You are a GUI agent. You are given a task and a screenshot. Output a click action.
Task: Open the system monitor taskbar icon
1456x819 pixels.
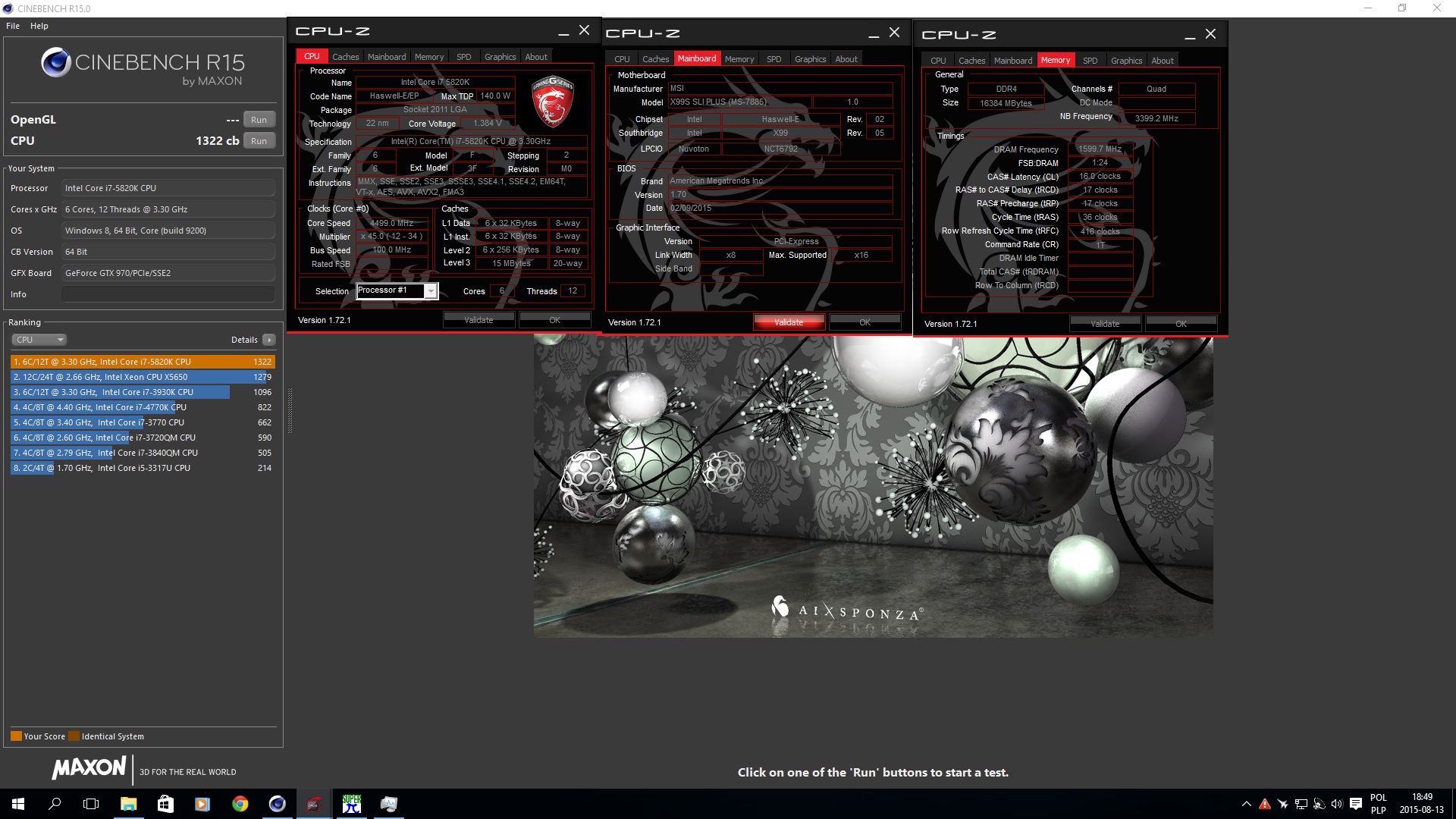pos(388,804)
